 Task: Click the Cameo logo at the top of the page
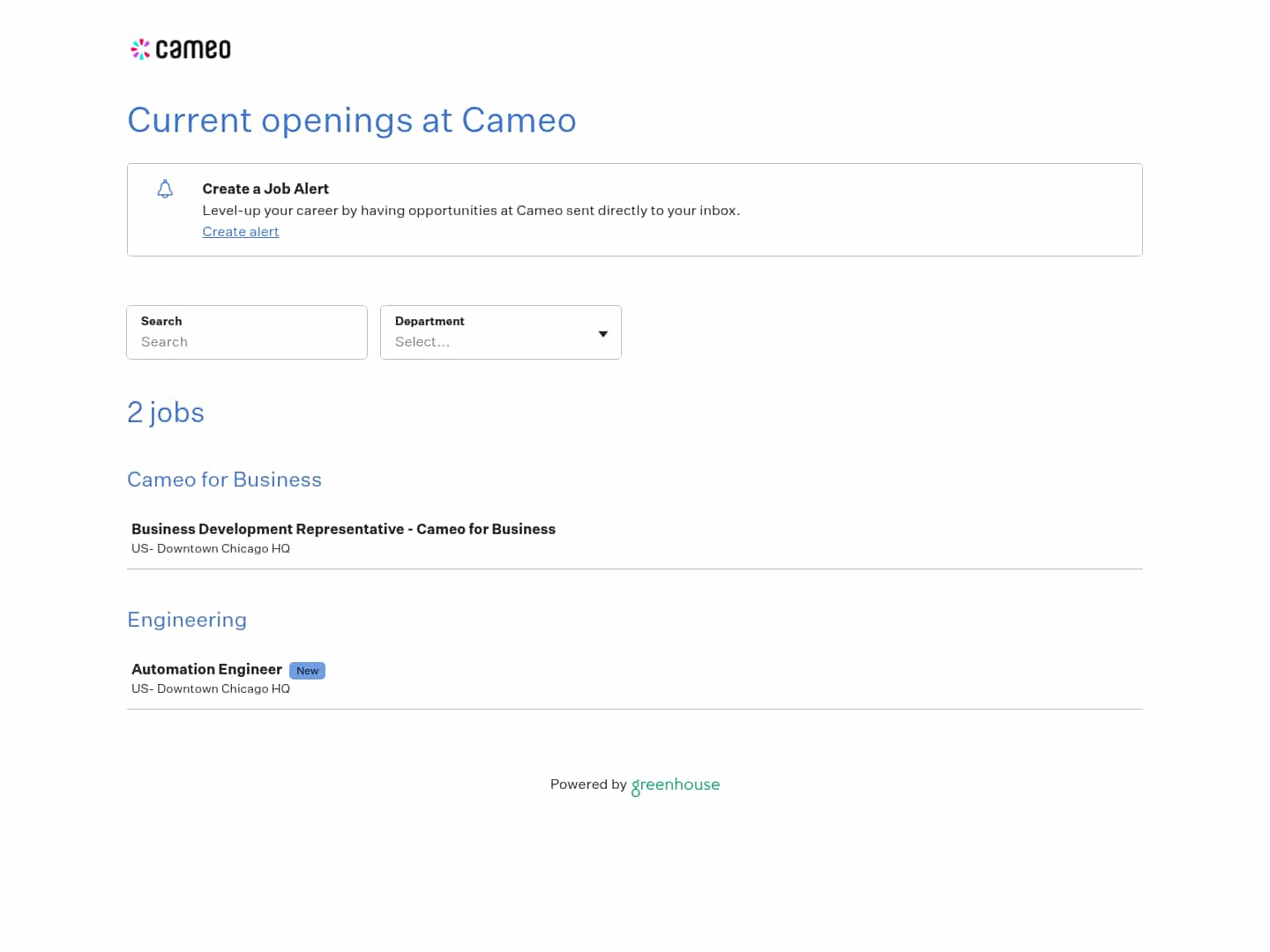pyautogui.click(x=180, y=48)
